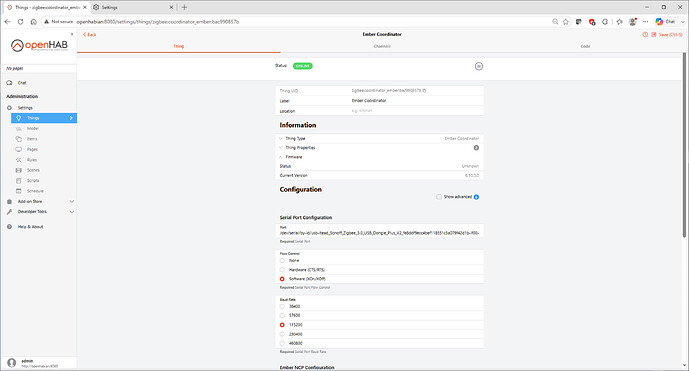The height and width of the screenshot is (371, 689).
Task: Go to the browser home page
Action: pyautogui.click(x=33, y=22)
